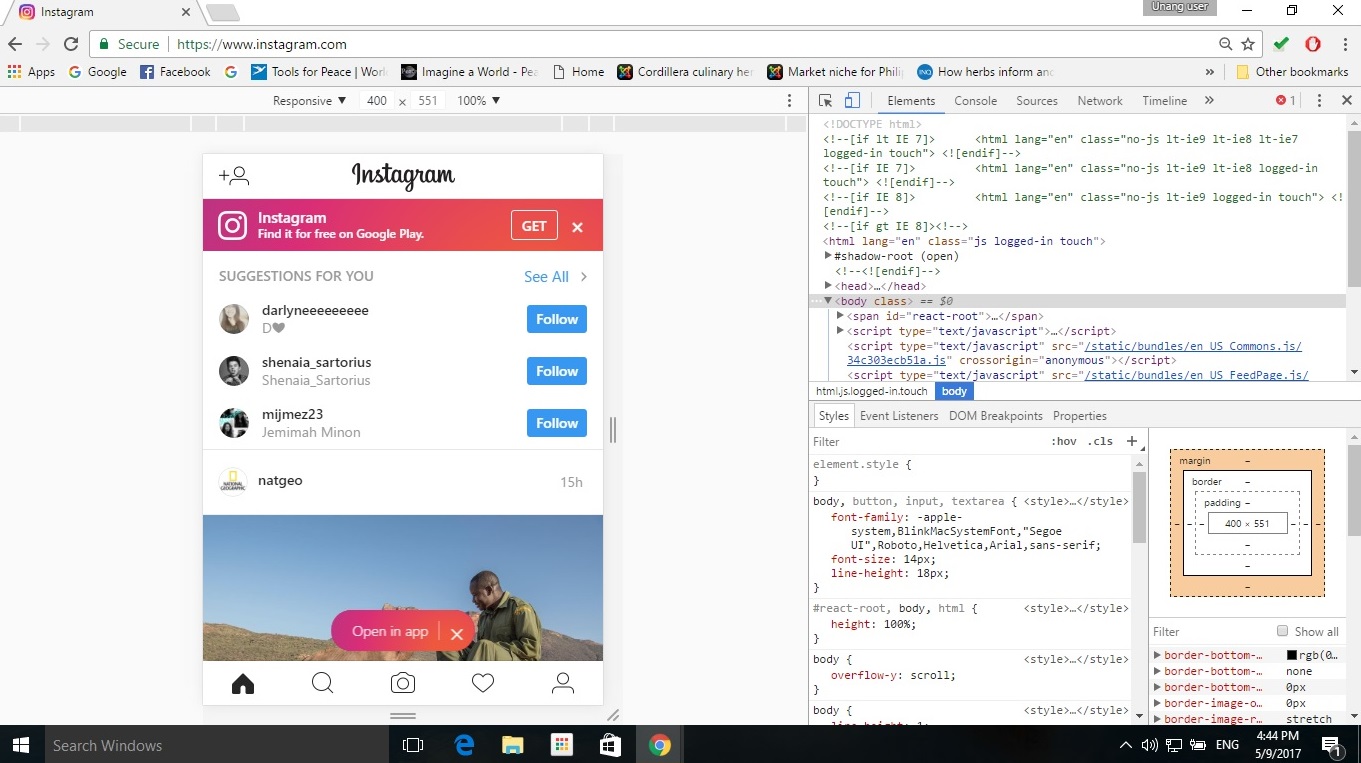Open the DevTools customize menu
Viewport: 1361px width, 763px height.
coord(1319,101)
